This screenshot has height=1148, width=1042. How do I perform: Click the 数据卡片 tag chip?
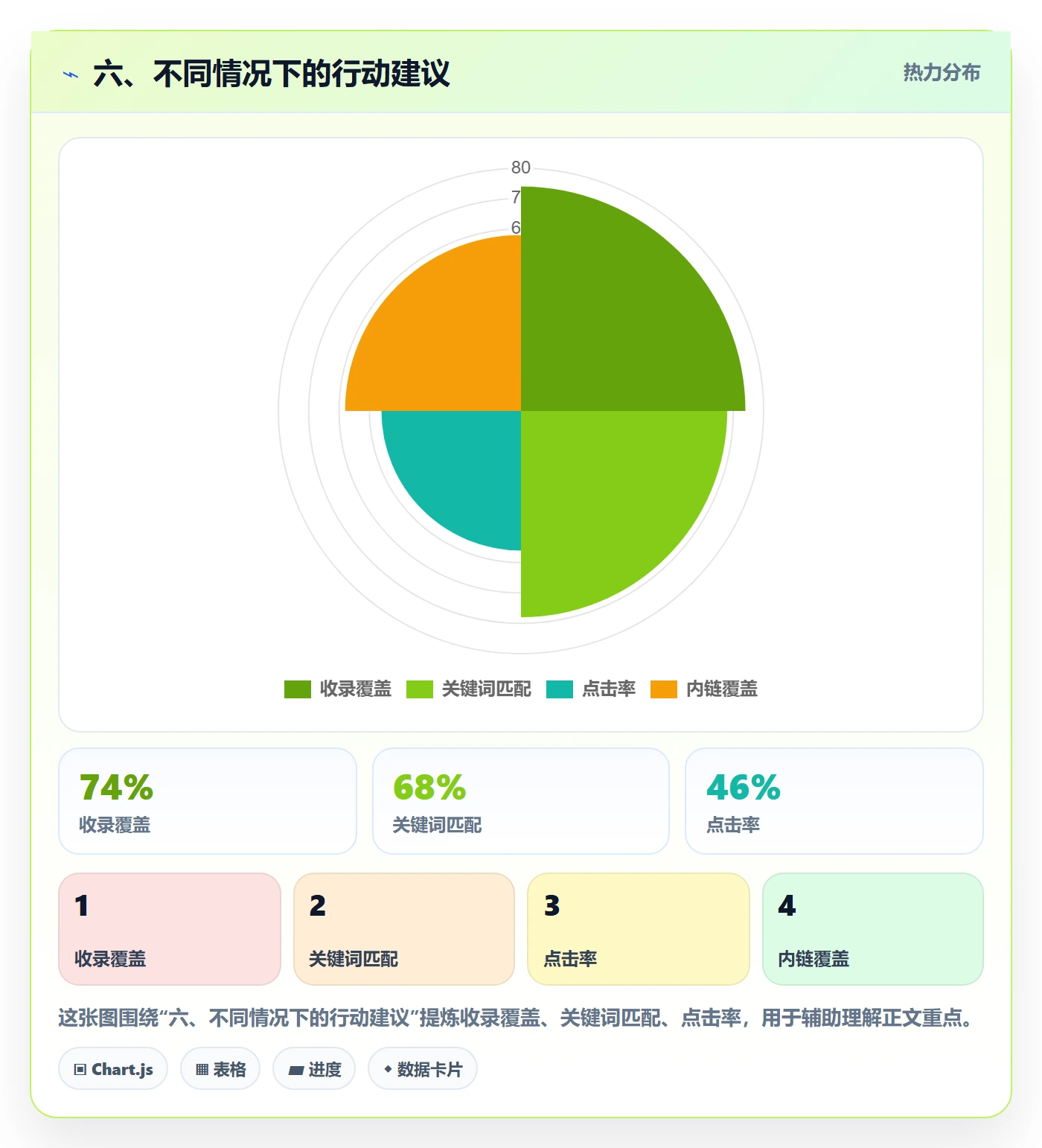[423, 1069]
